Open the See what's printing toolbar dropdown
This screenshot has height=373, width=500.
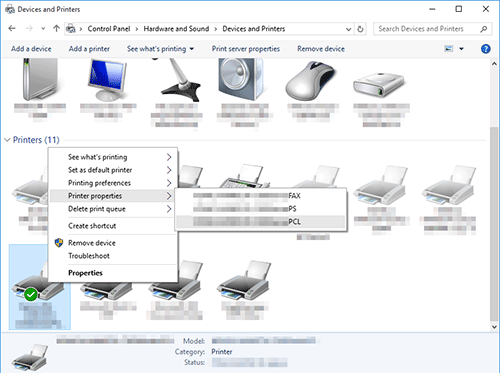click(x=160, y=49)
